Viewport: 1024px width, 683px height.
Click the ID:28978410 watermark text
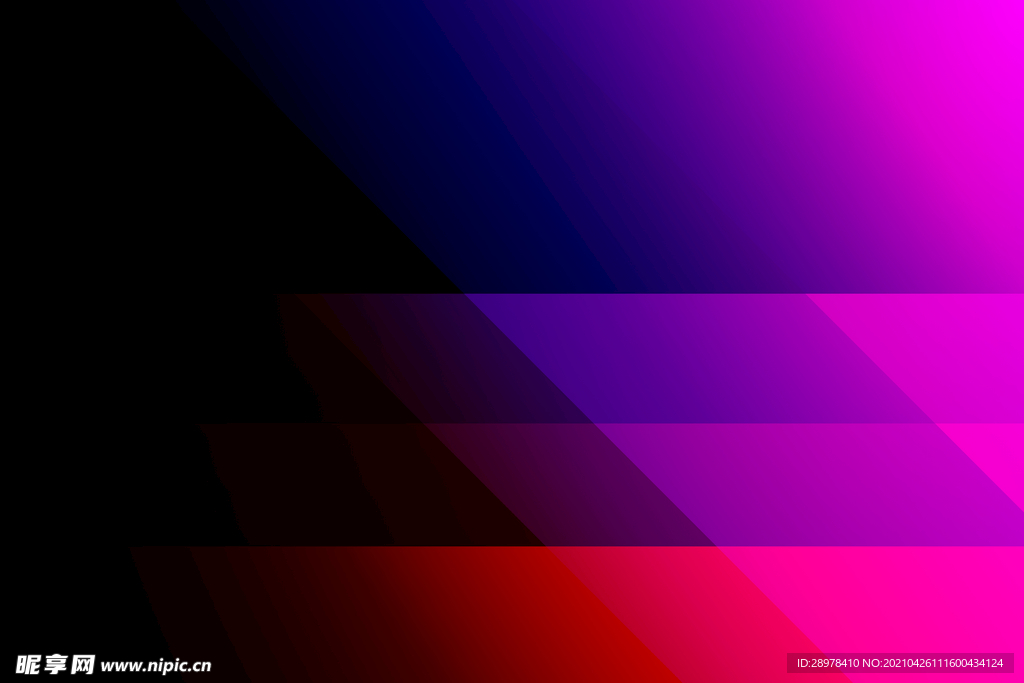[829, 663]
